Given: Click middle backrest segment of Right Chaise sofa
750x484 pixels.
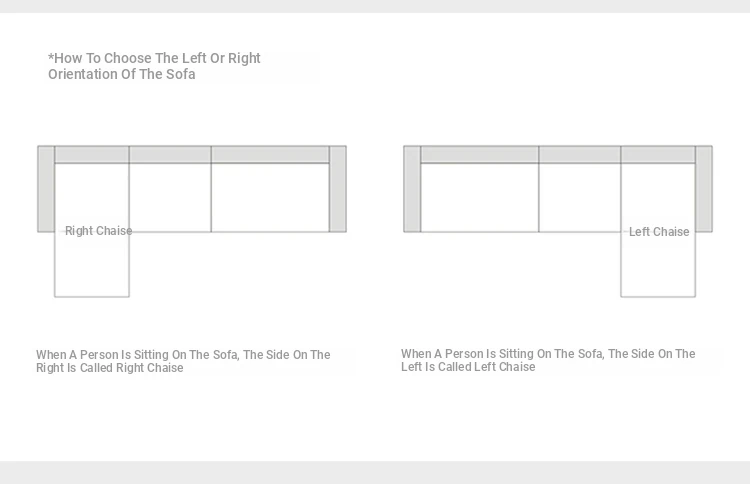Looking at the screenshot, I should 170,155.
